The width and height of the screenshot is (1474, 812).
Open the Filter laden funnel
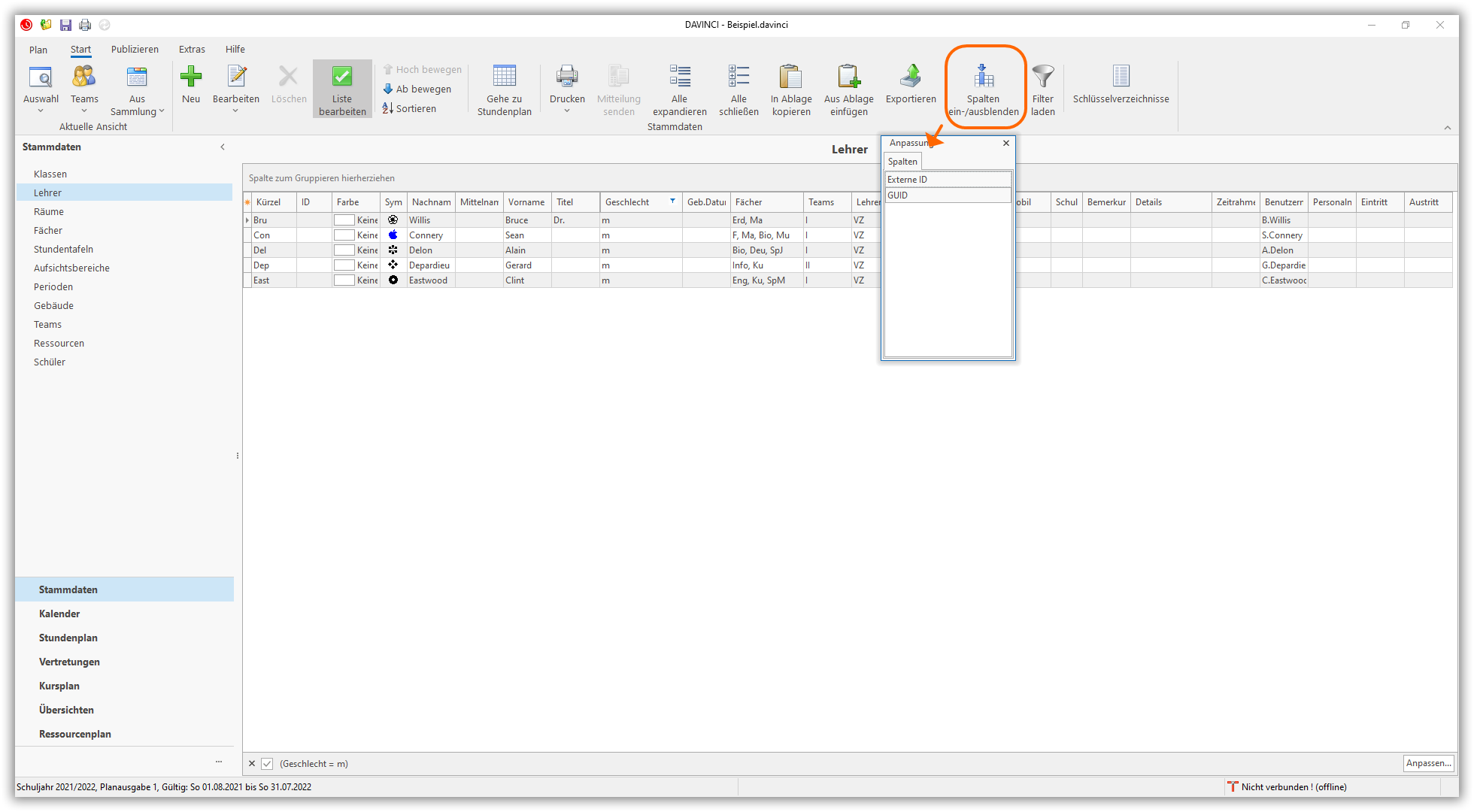click(x=1043, y=77)
